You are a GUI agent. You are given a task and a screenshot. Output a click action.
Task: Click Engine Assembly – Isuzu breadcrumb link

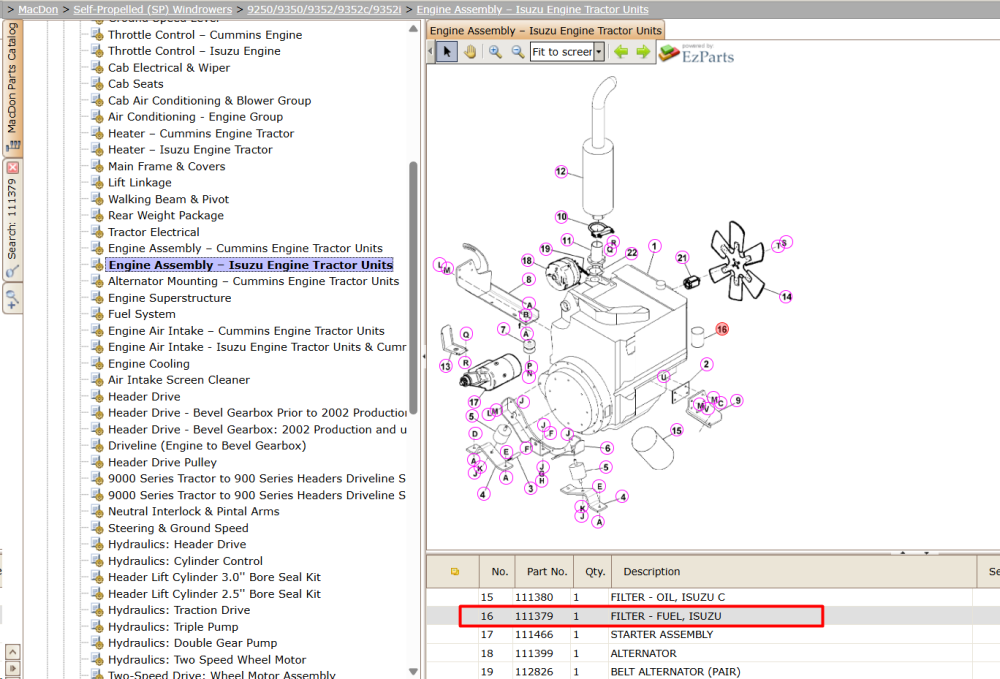click(x=532, y=10)
